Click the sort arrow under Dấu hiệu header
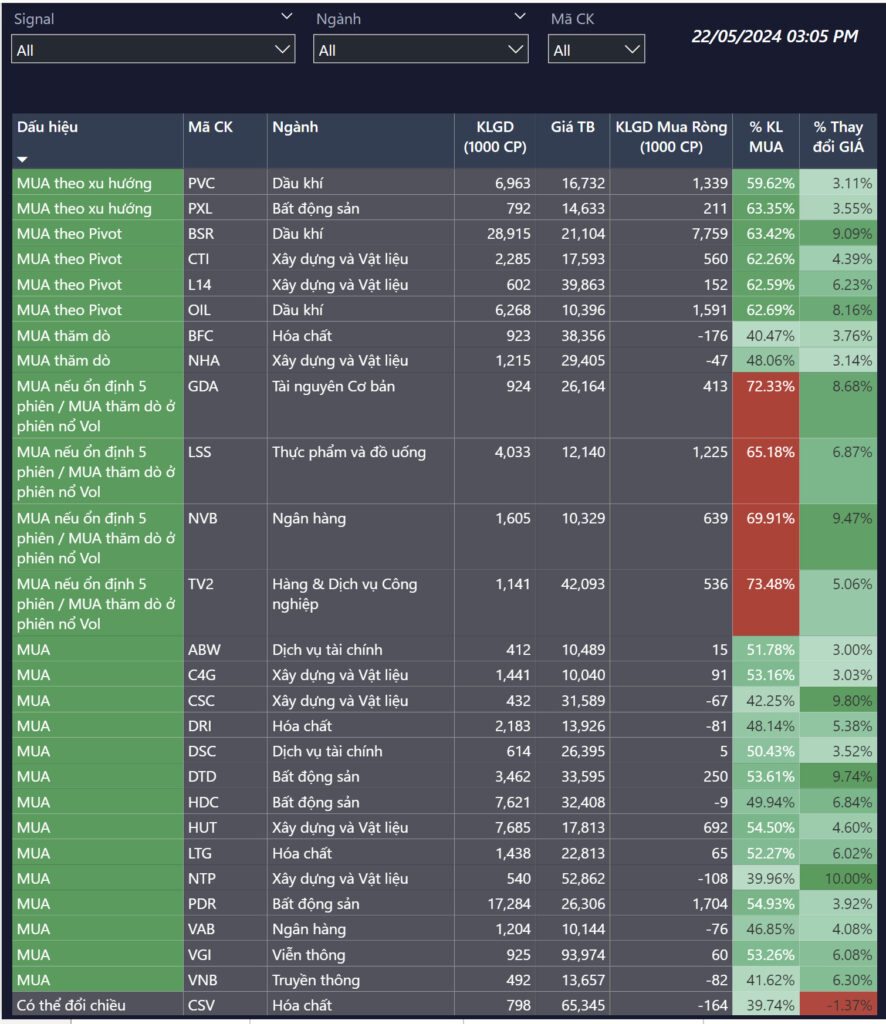The height and width of the screenshot is (1024, 886). click(x=23, y=159)
